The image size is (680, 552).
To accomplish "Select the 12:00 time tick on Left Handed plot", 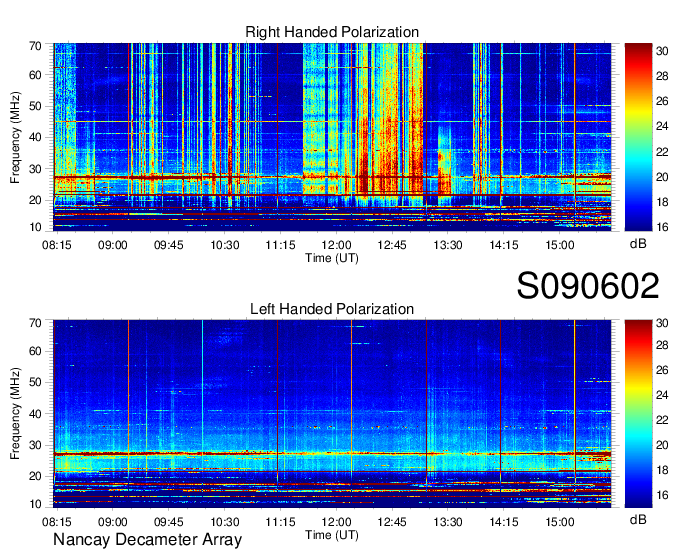I will pos(337,522).
